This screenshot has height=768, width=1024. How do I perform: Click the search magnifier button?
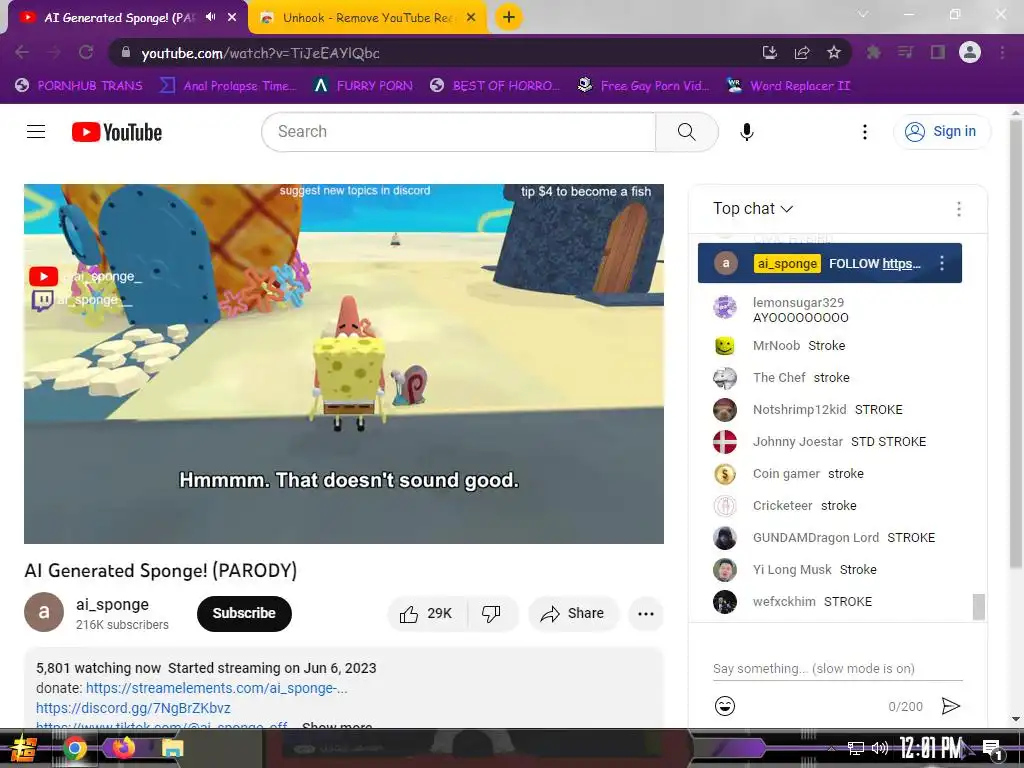point(686,132)
